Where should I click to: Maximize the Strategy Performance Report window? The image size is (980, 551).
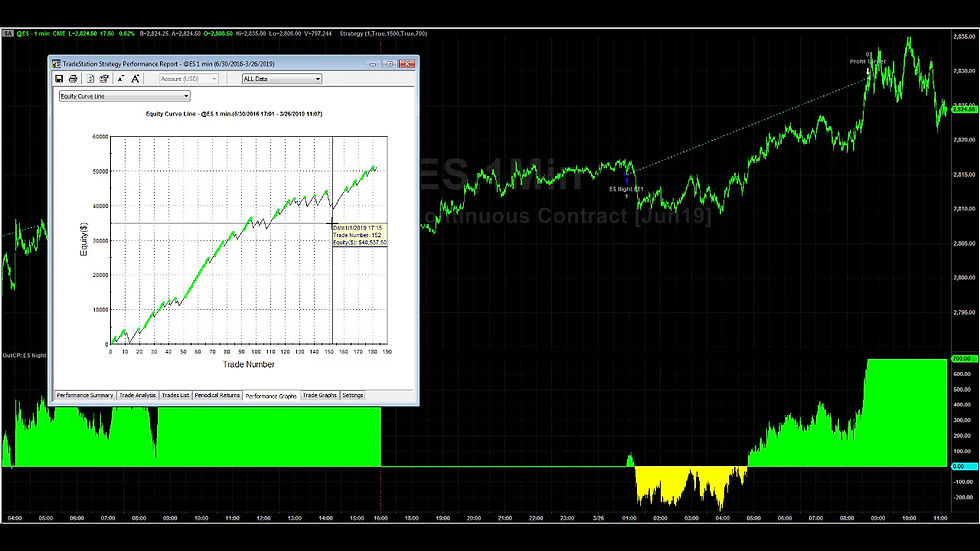(x=389, y=64)
